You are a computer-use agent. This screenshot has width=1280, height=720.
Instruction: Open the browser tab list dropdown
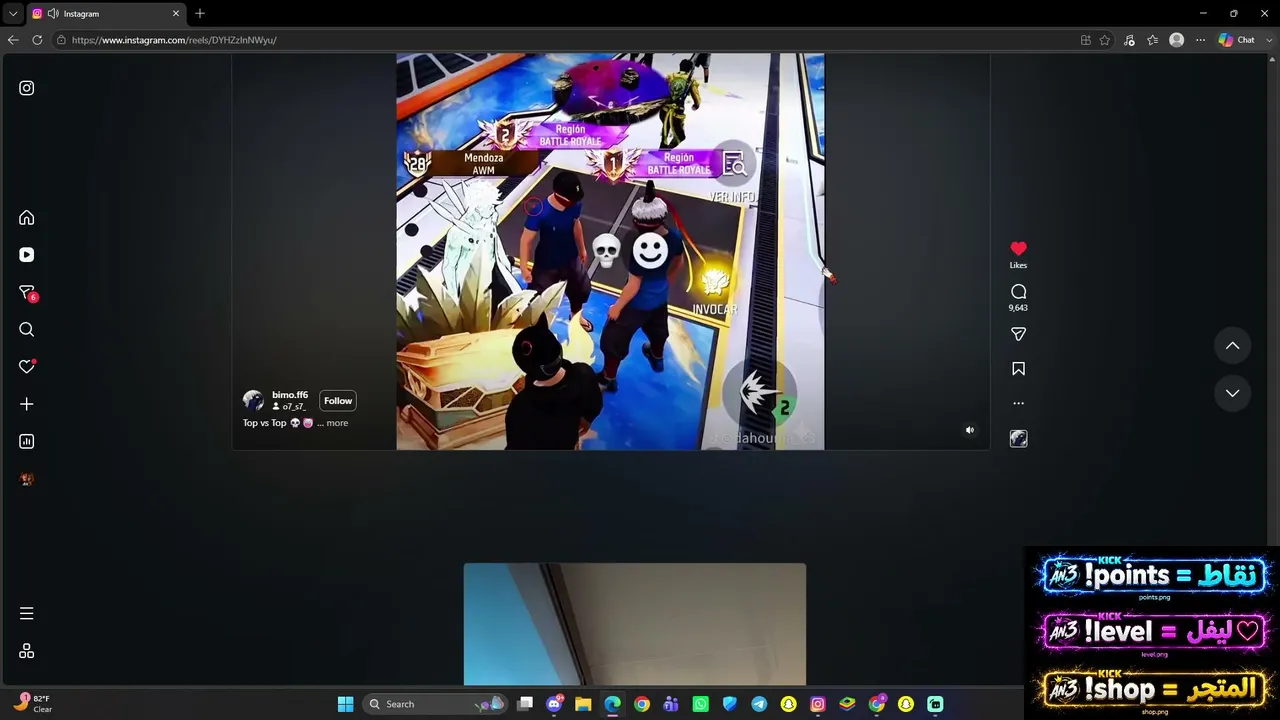click(13, 14)
